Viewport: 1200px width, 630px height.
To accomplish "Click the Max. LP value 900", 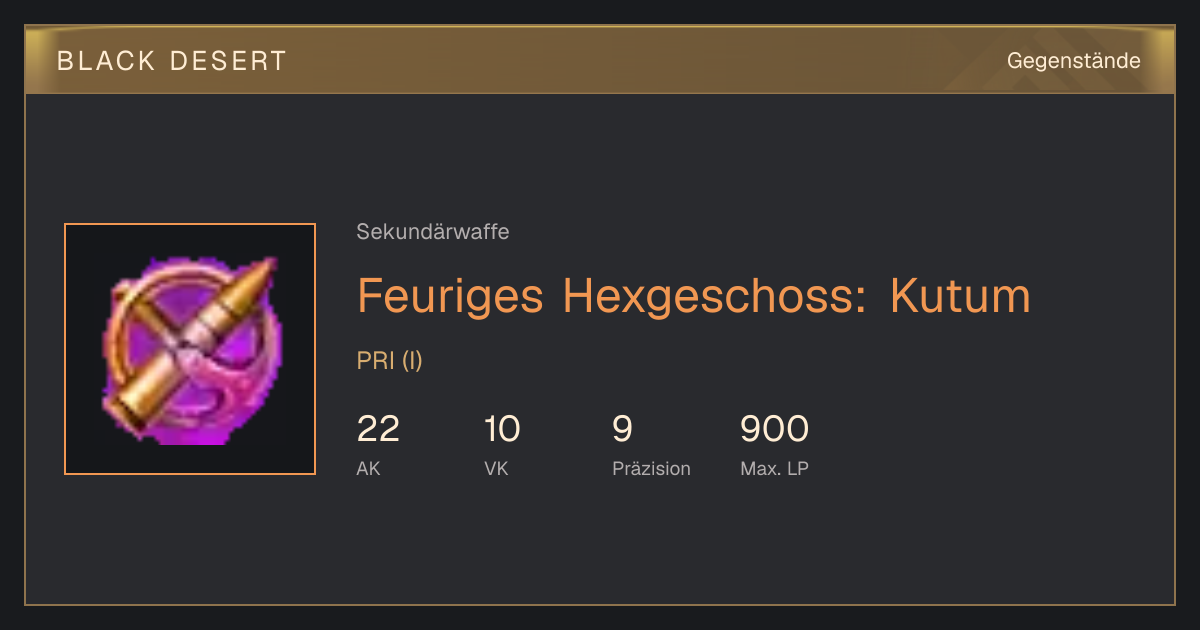I will [774, 429].
